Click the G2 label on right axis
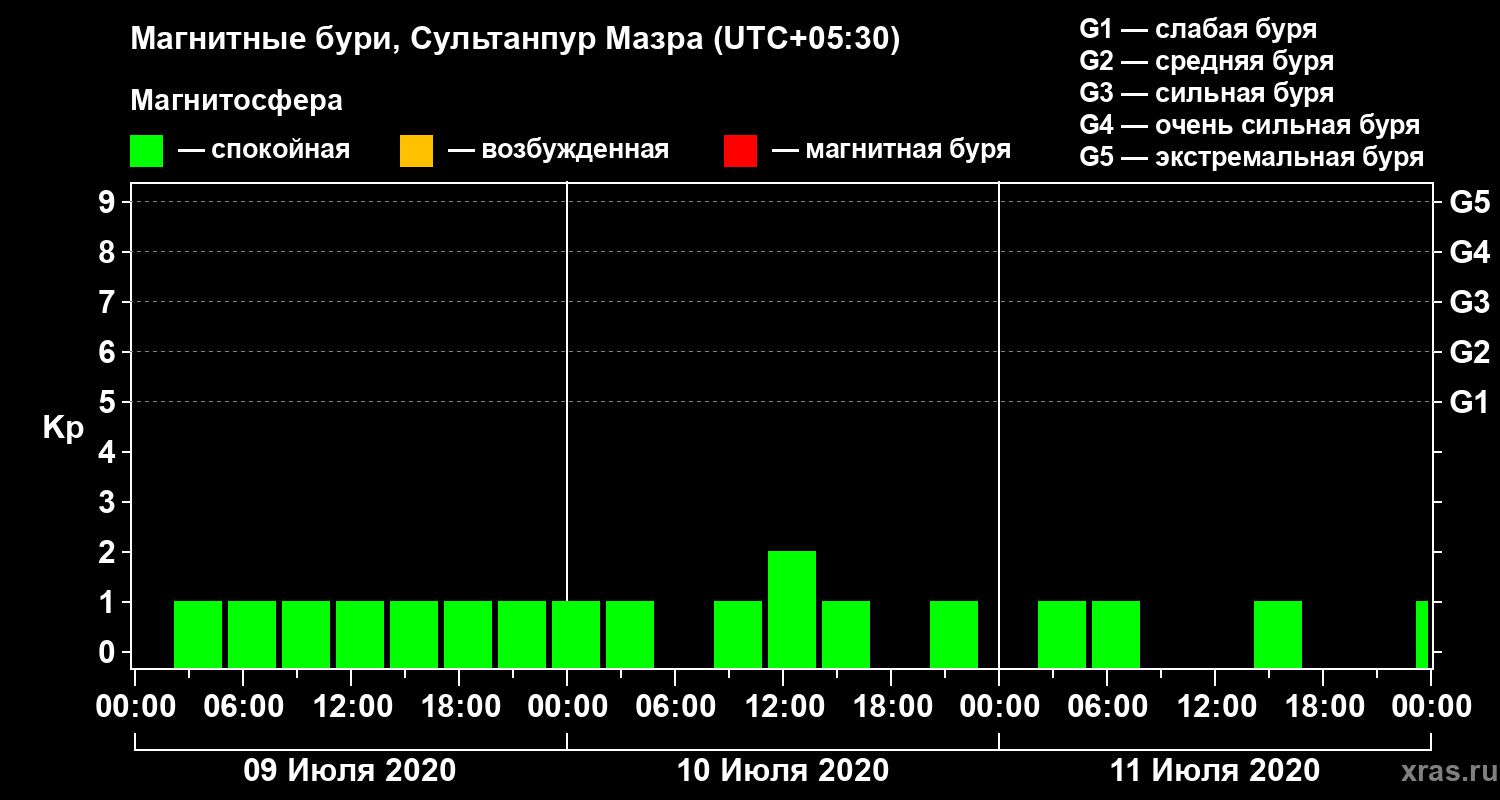 click(x=1469, y=353)
